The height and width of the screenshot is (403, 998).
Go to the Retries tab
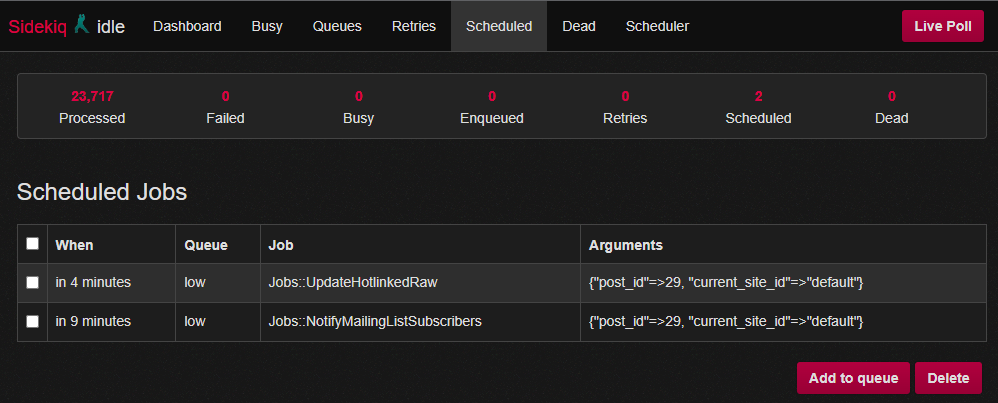[x=414, y=26]
